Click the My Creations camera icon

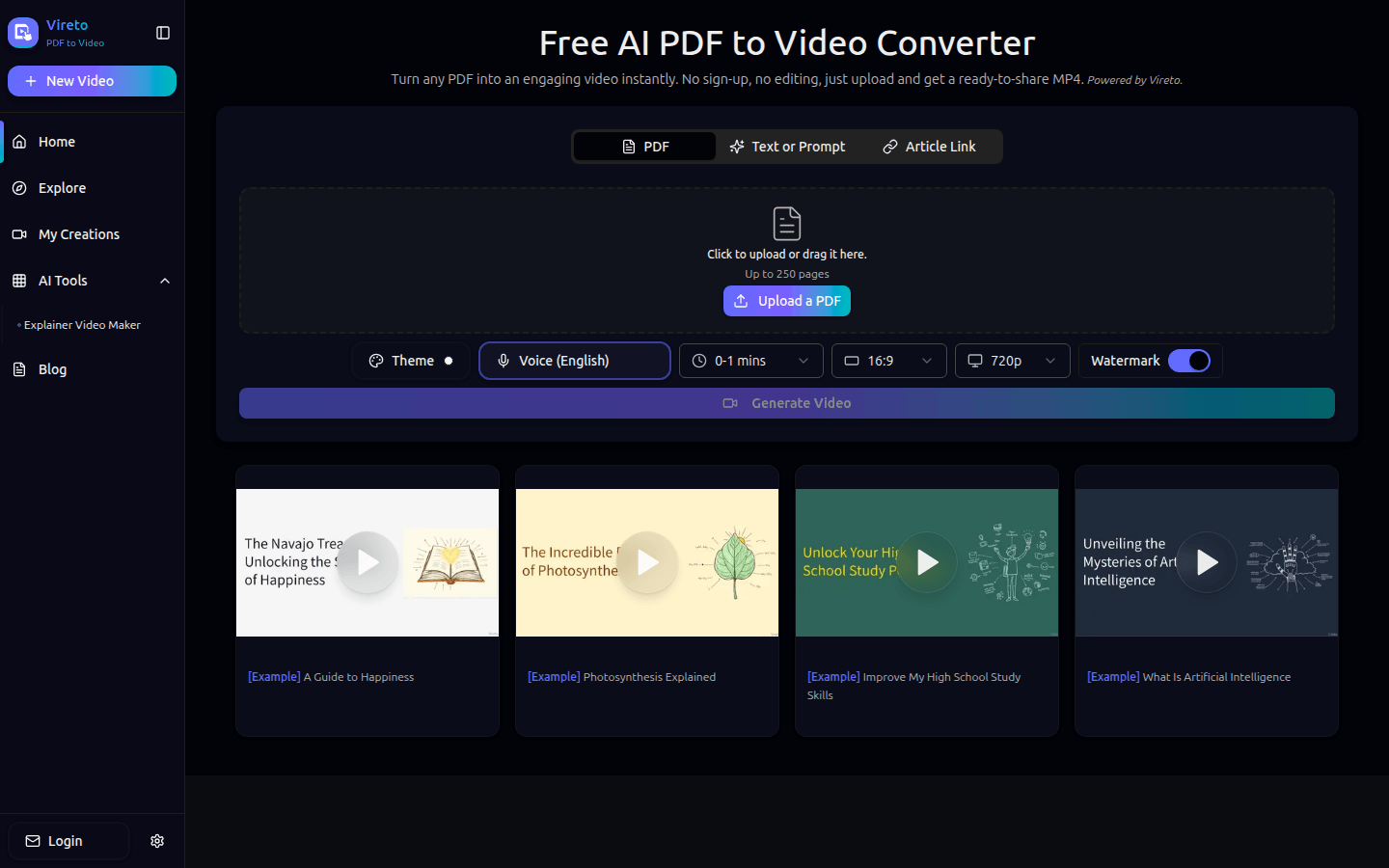pos(19,234)
